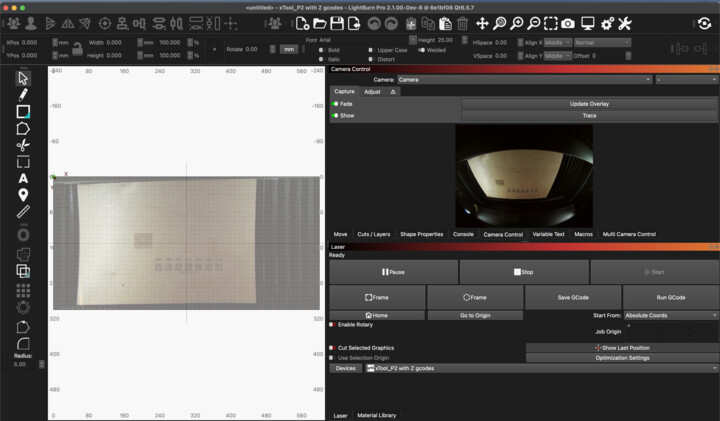The height and width of the screenshot is (421, 720).
Task: Choose the pencil Draw Lines tool
Action: point(23,94)
